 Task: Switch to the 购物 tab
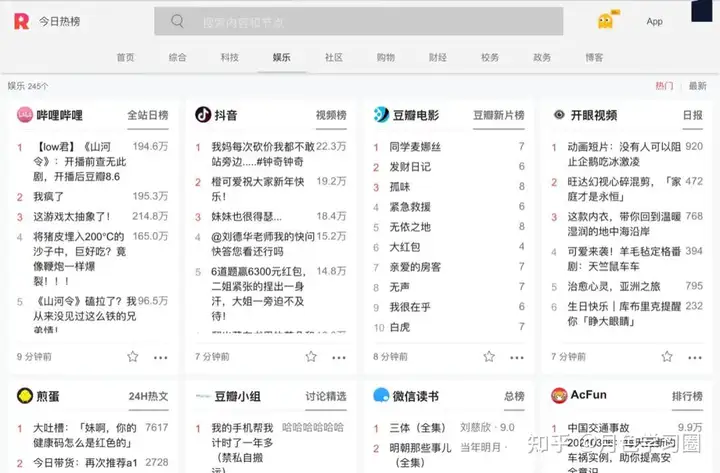click(x=386, y=57)
